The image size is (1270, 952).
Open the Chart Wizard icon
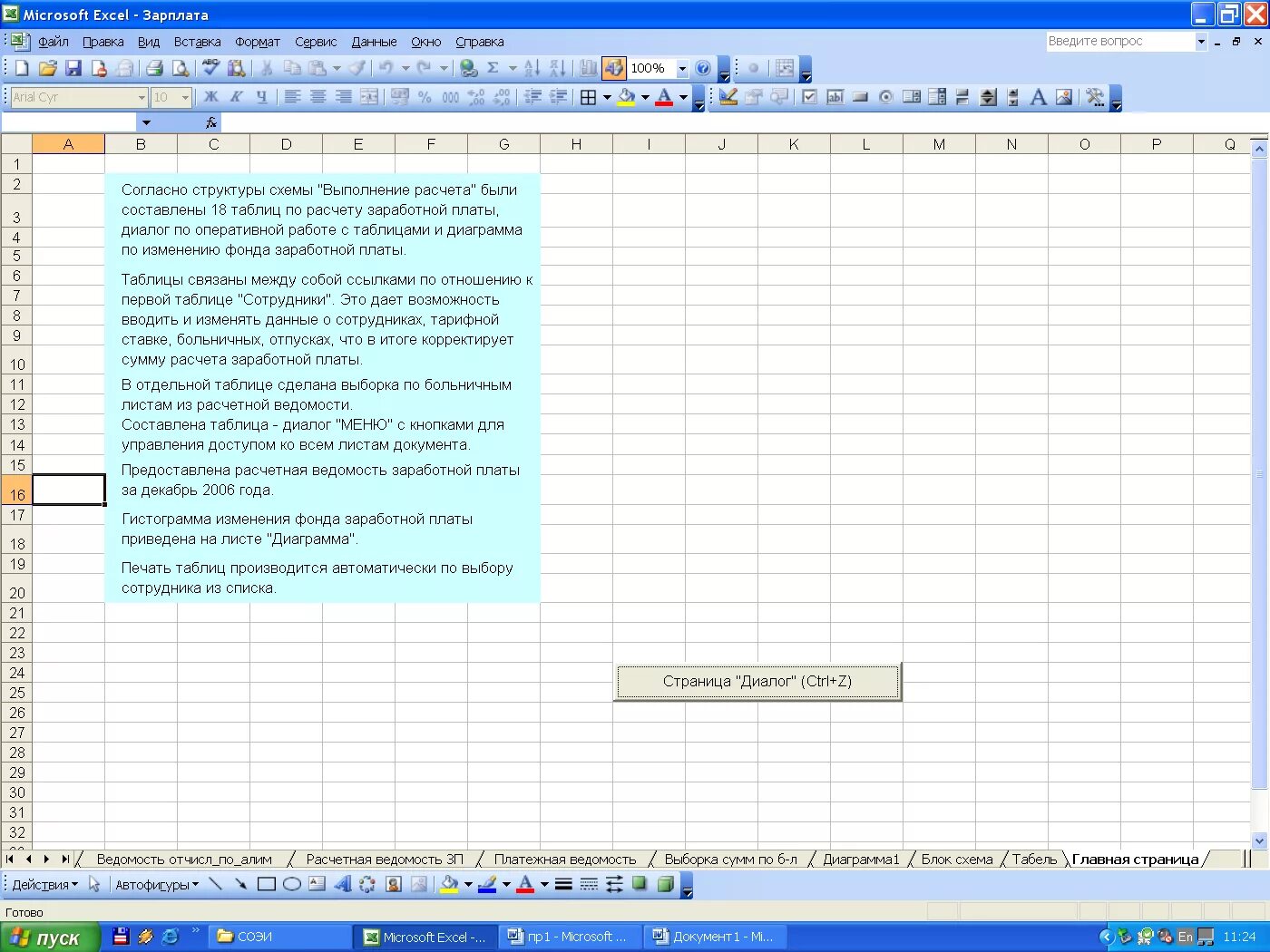coord(589,68)
